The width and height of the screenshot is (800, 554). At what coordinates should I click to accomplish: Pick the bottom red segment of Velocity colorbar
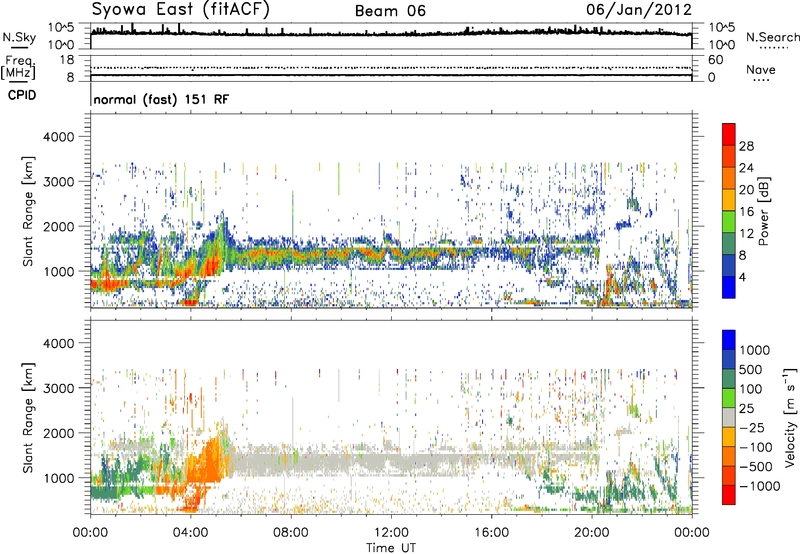[x=729, y=495]
